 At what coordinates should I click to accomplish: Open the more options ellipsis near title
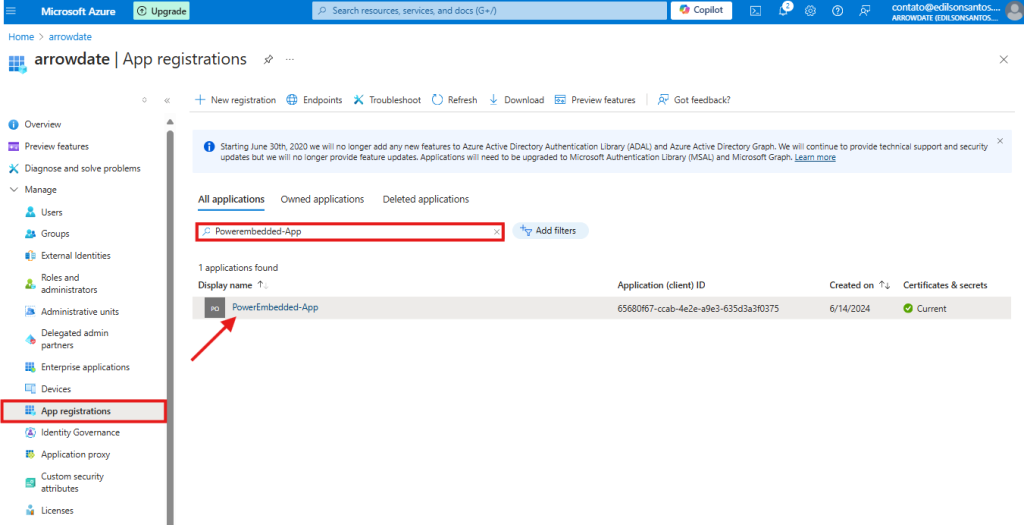(290, 59)
